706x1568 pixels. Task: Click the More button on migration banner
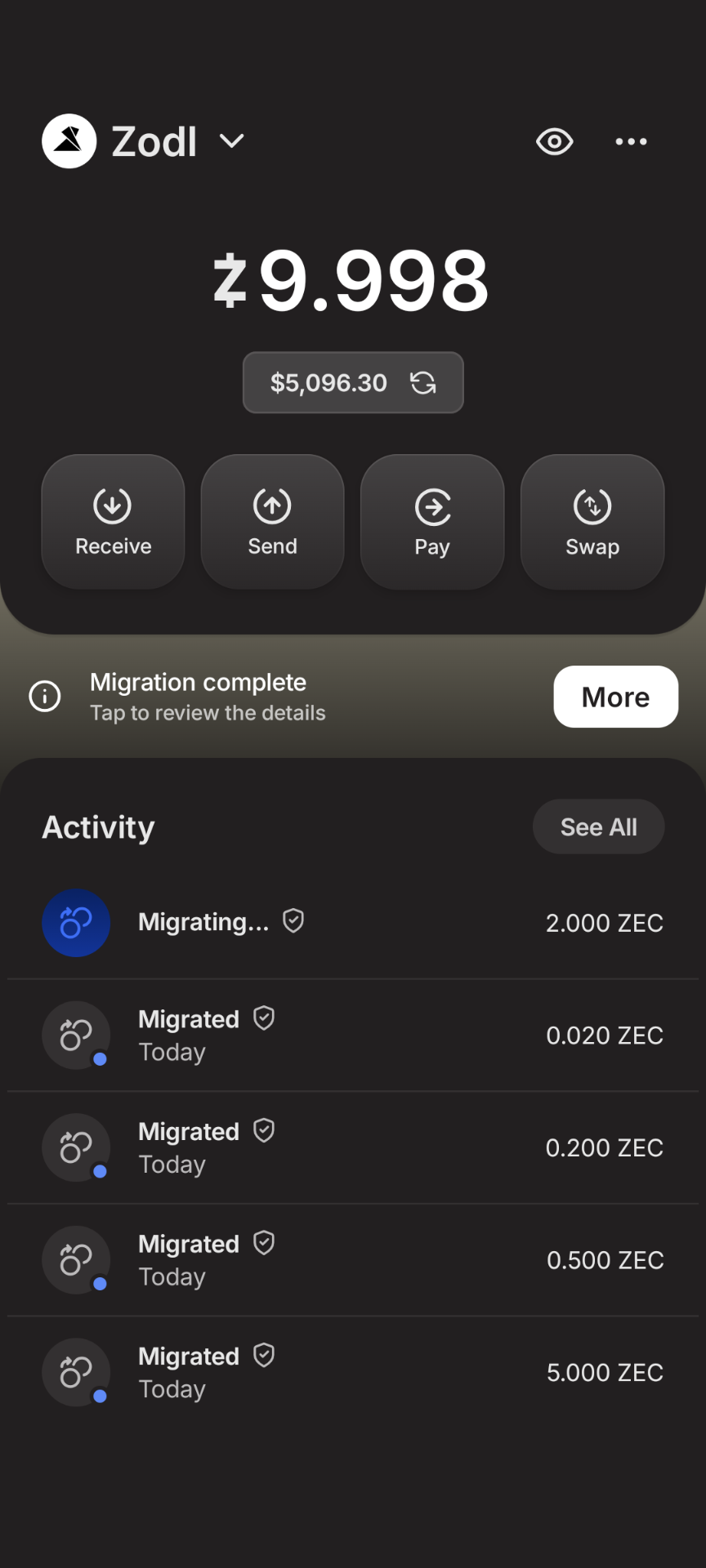(616, 697)
